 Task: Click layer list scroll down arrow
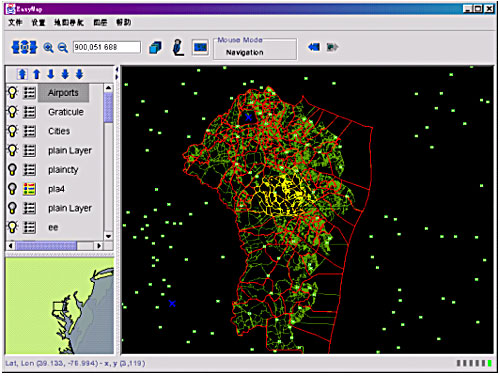pyautogui.click(x=108, y=236)
